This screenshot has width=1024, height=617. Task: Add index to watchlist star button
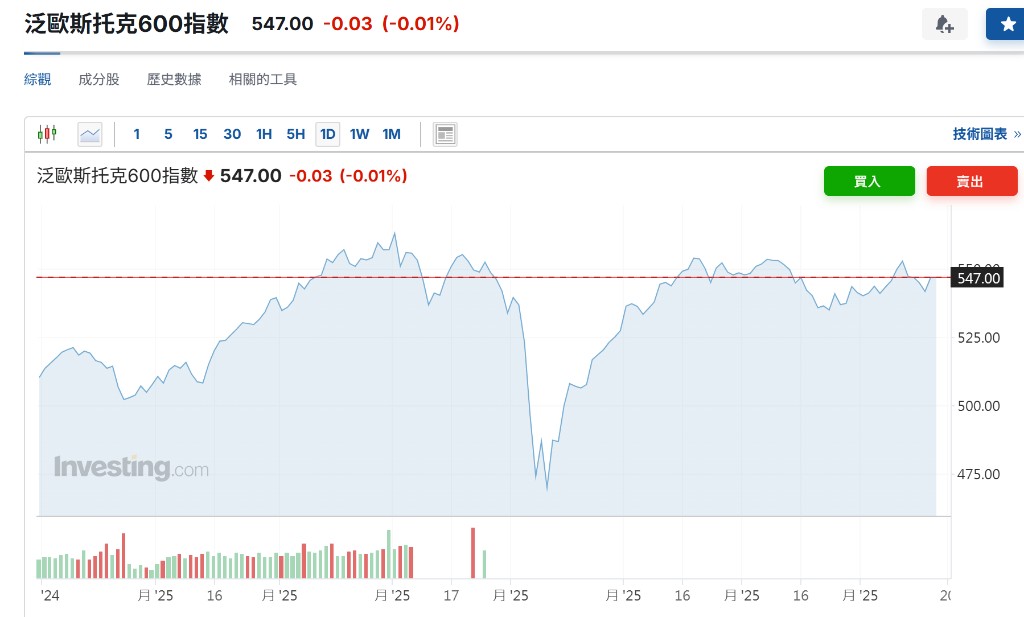pos(1006,24)
